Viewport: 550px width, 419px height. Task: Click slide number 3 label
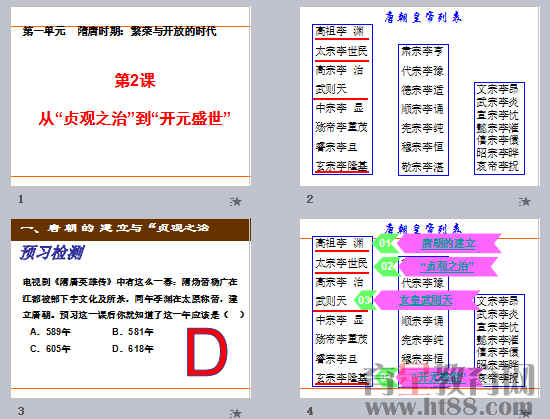(21, 411)
